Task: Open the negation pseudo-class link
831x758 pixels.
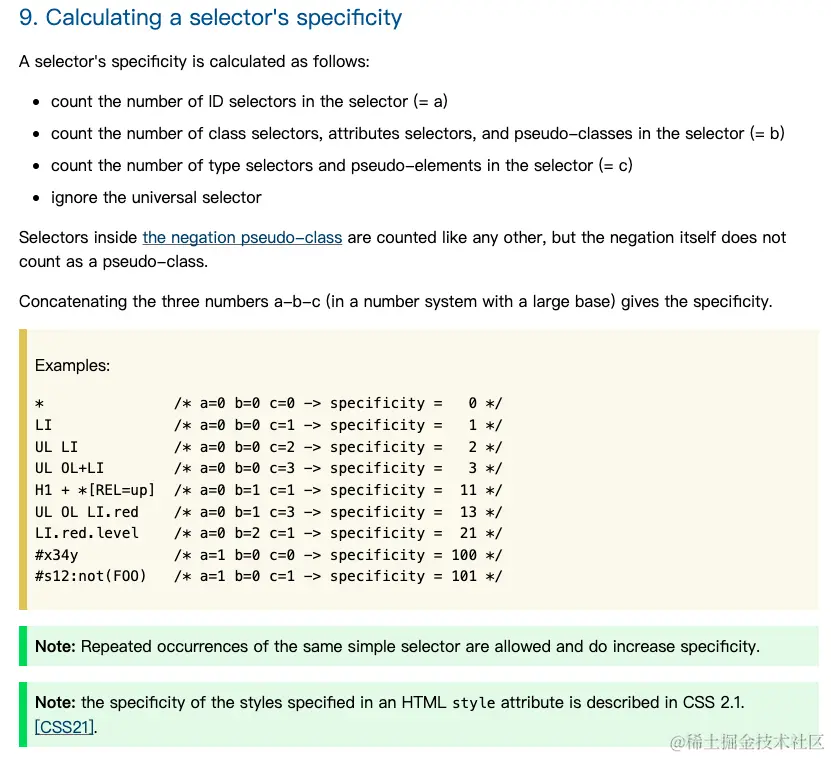Action: [x=242, y=237]
